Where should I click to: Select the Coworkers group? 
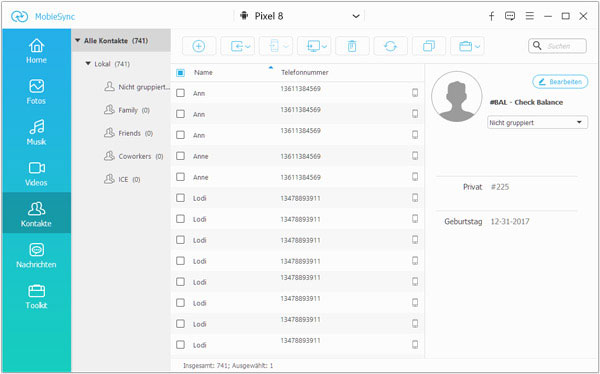point(134,156)
